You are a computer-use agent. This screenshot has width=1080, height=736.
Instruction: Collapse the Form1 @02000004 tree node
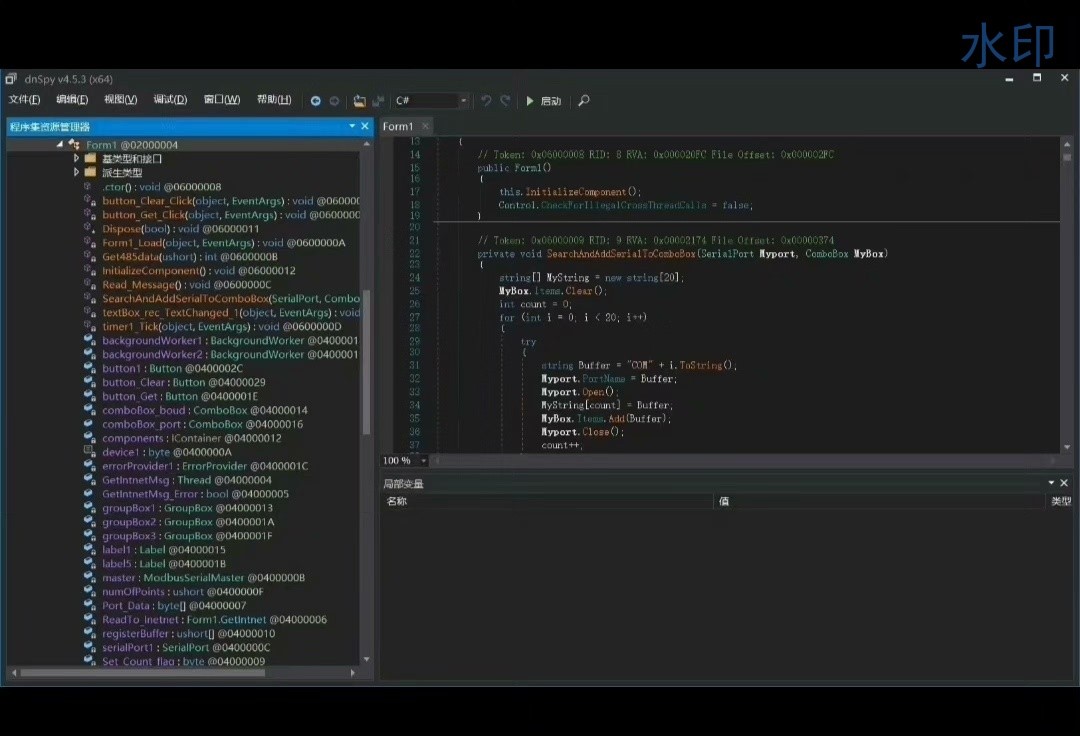click(x=60, y=145)
